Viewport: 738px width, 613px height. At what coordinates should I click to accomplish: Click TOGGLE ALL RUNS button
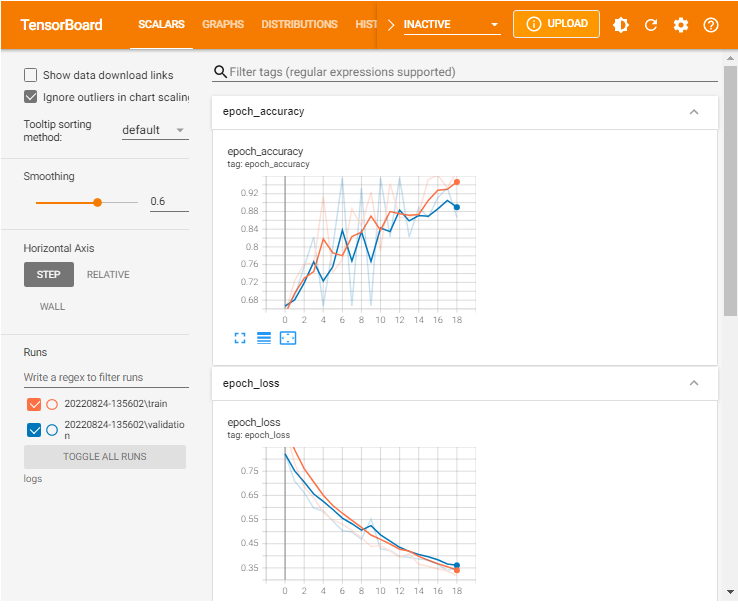(x=105, y=457)
